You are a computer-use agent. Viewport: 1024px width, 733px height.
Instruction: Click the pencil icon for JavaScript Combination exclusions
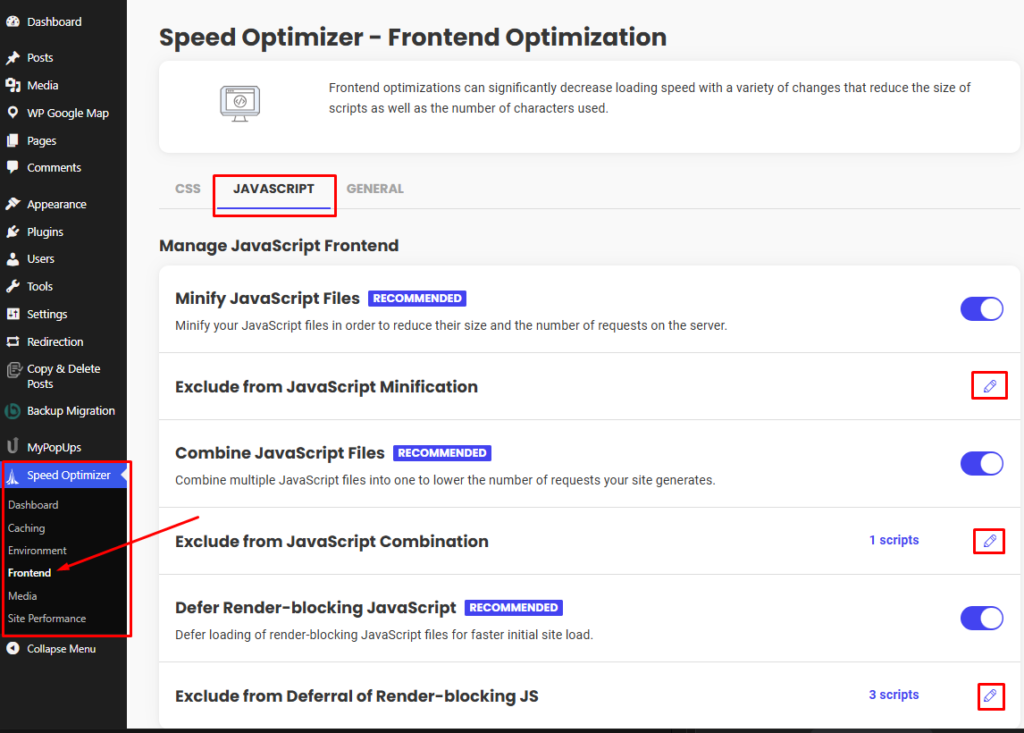tap(989, 541)
